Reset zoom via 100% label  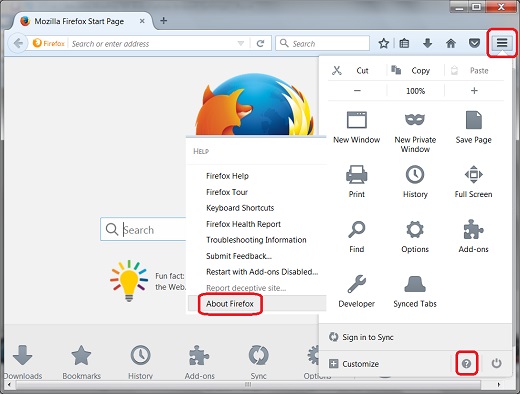point(415,91)
